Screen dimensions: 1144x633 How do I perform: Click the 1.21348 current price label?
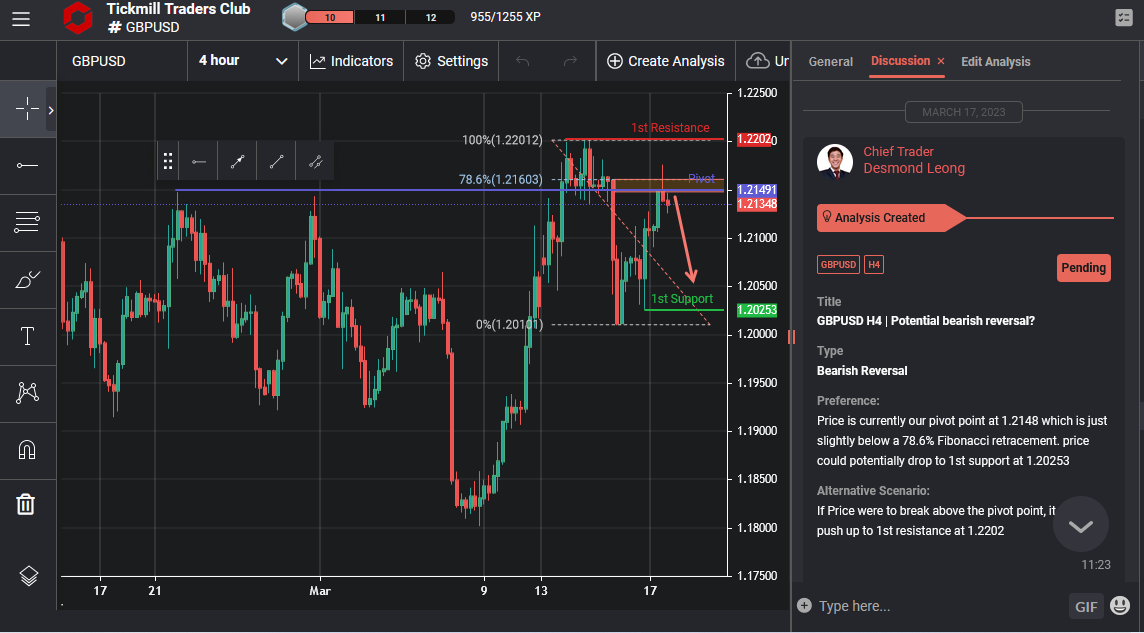(x=757, y=204)
